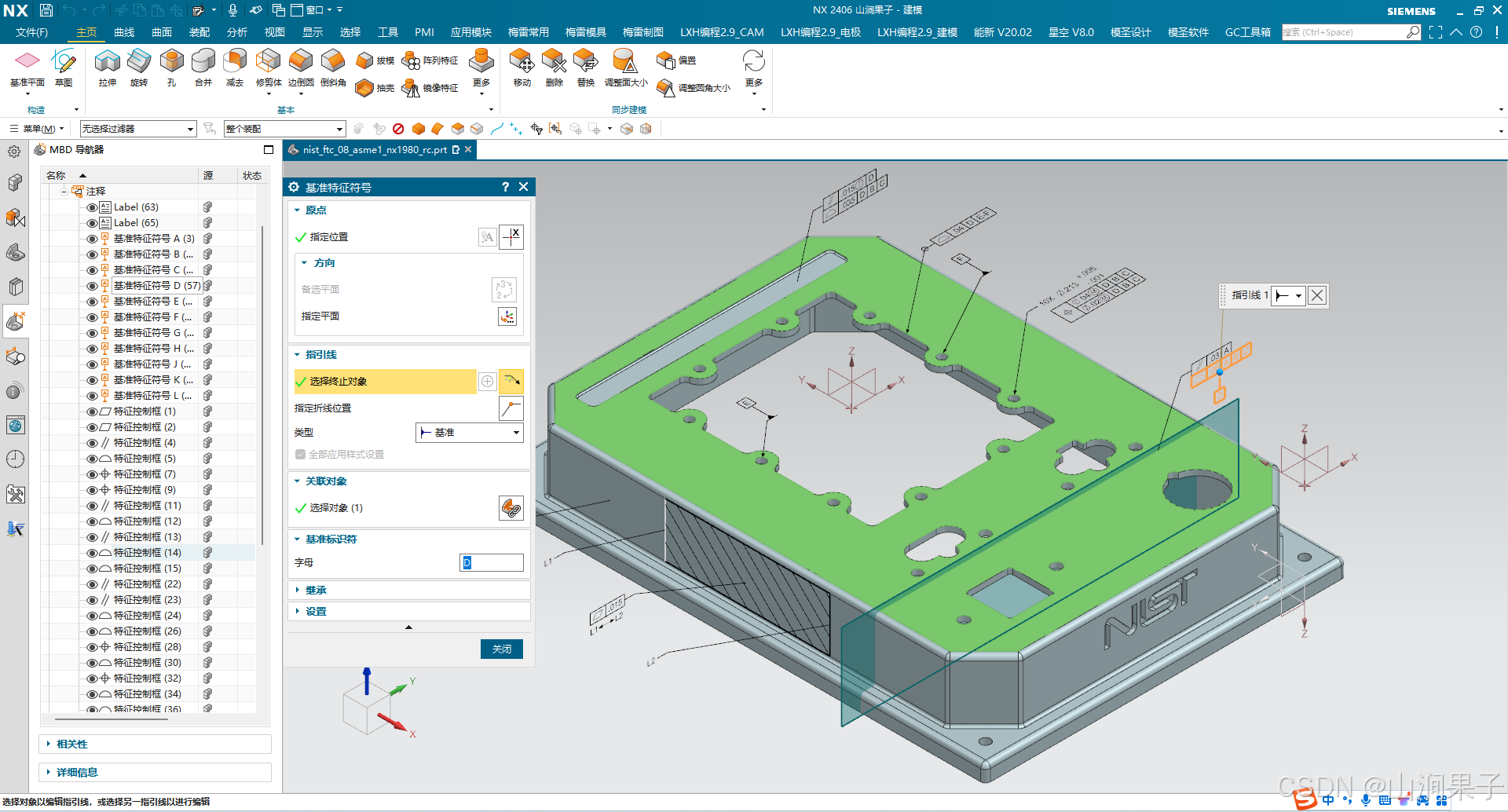Click the 选择终止对象 highlighted row

point(385,382)
